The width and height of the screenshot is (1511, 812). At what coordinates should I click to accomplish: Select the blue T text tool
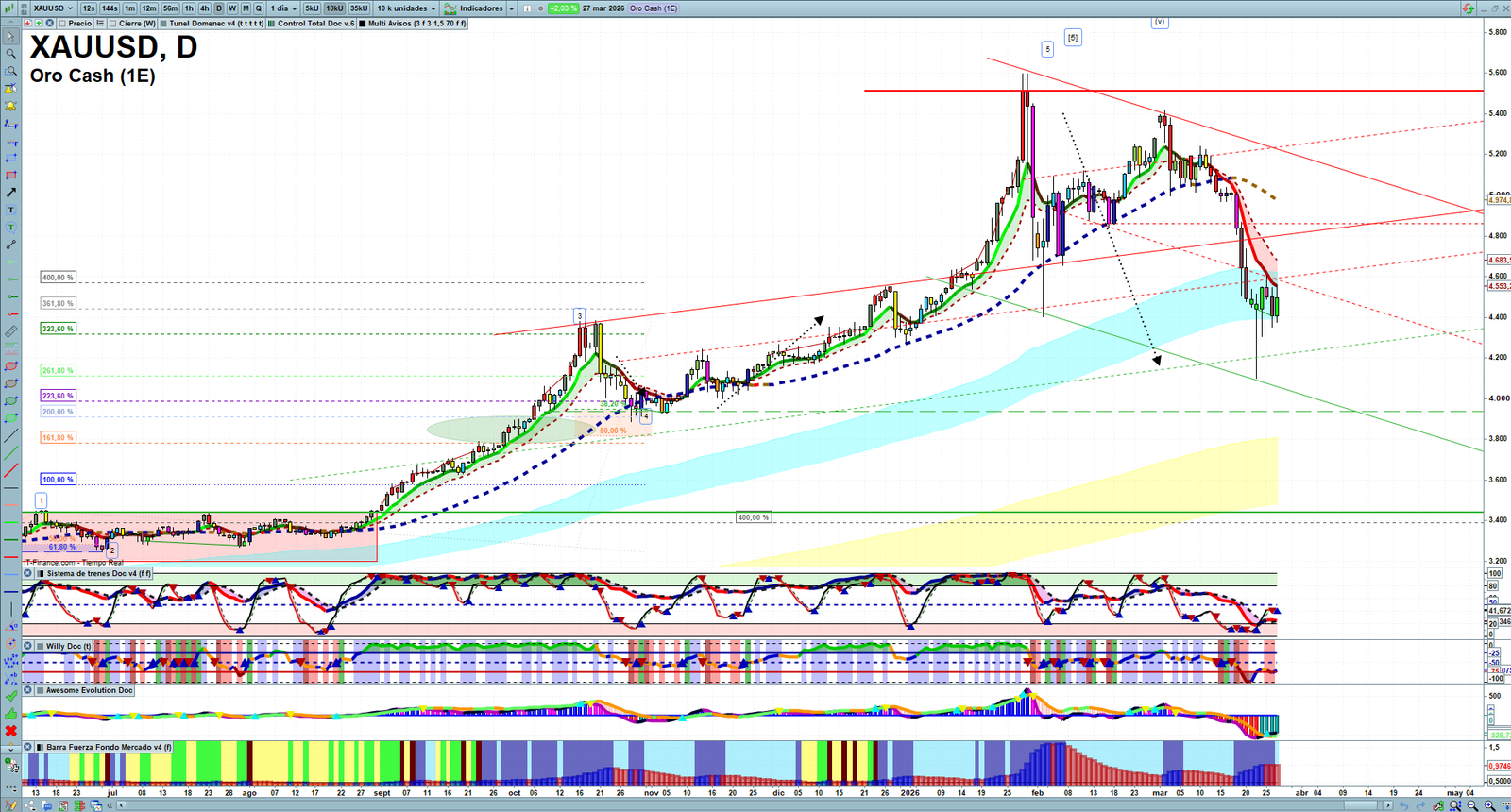10,210
